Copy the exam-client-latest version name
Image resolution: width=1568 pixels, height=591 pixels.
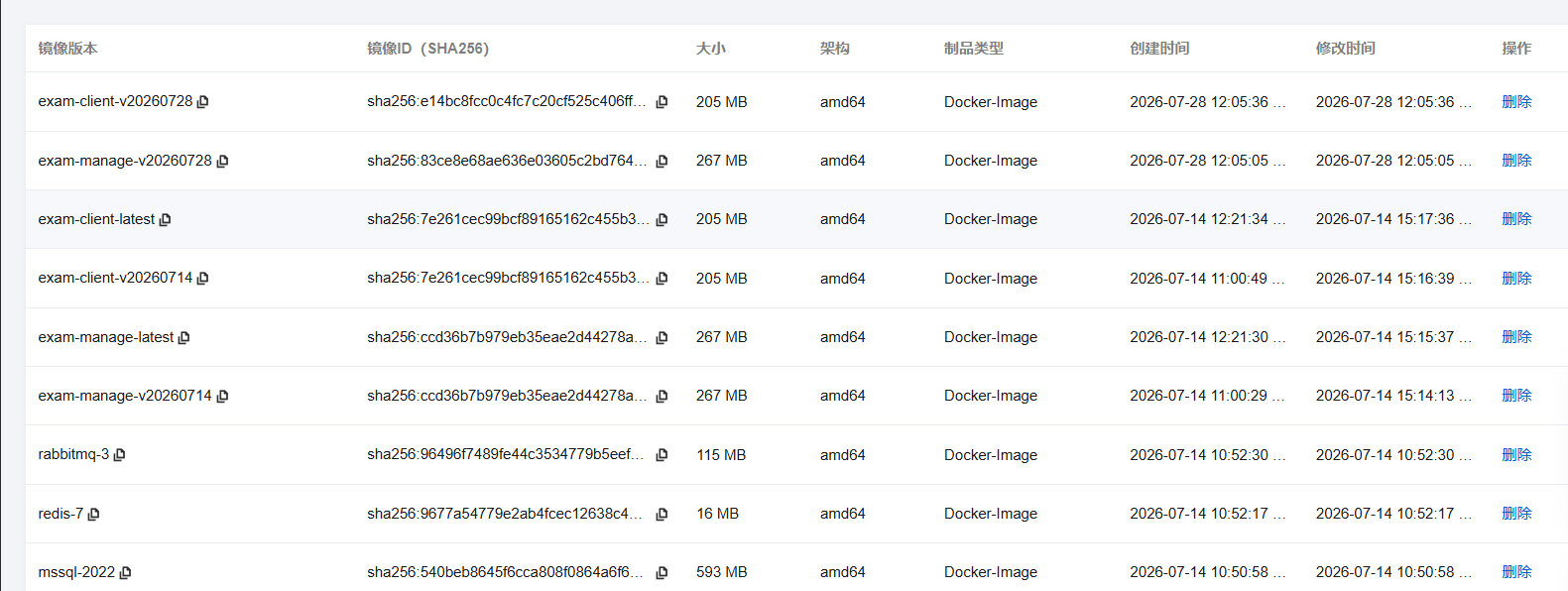[165, 219]
